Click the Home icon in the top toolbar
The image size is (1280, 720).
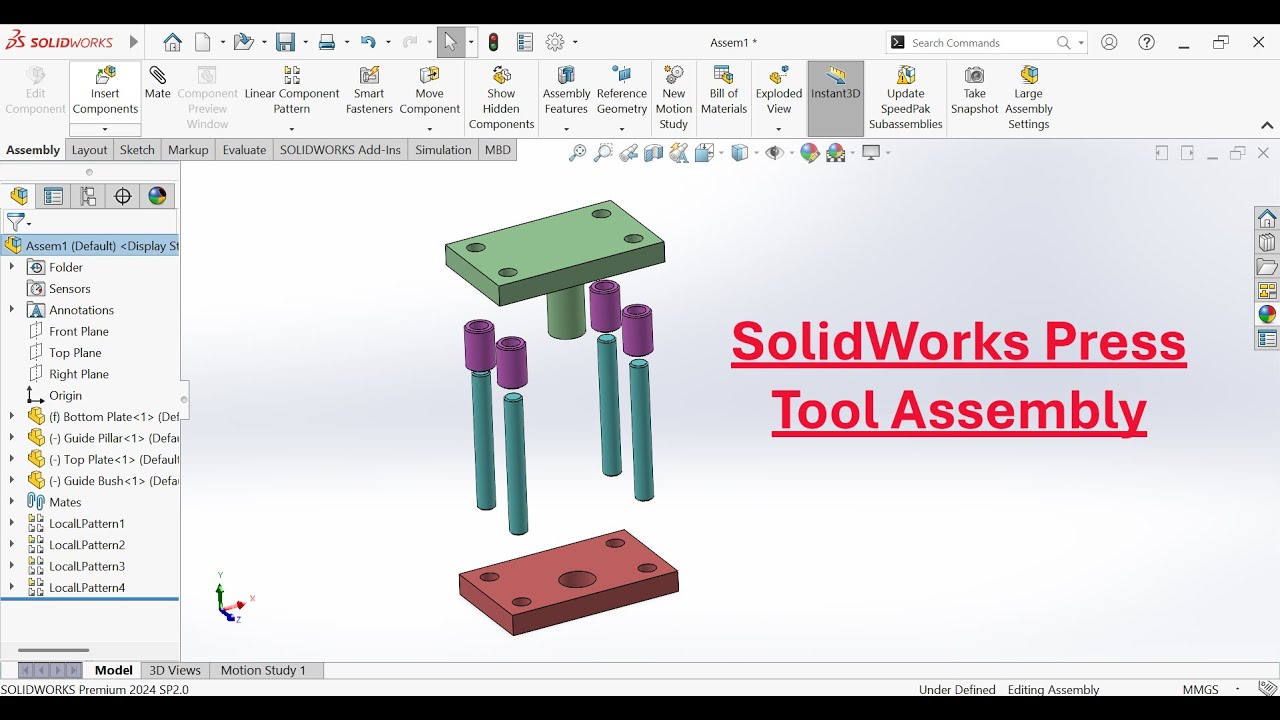pyautogui.click(x=172, y=42)
